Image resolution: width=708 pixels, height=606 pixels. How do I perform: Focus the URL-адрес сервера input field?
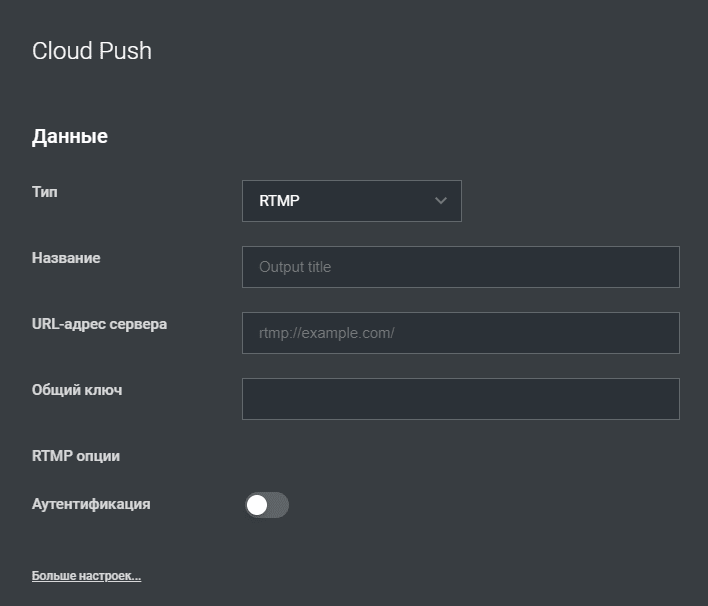tap(461, 333)
